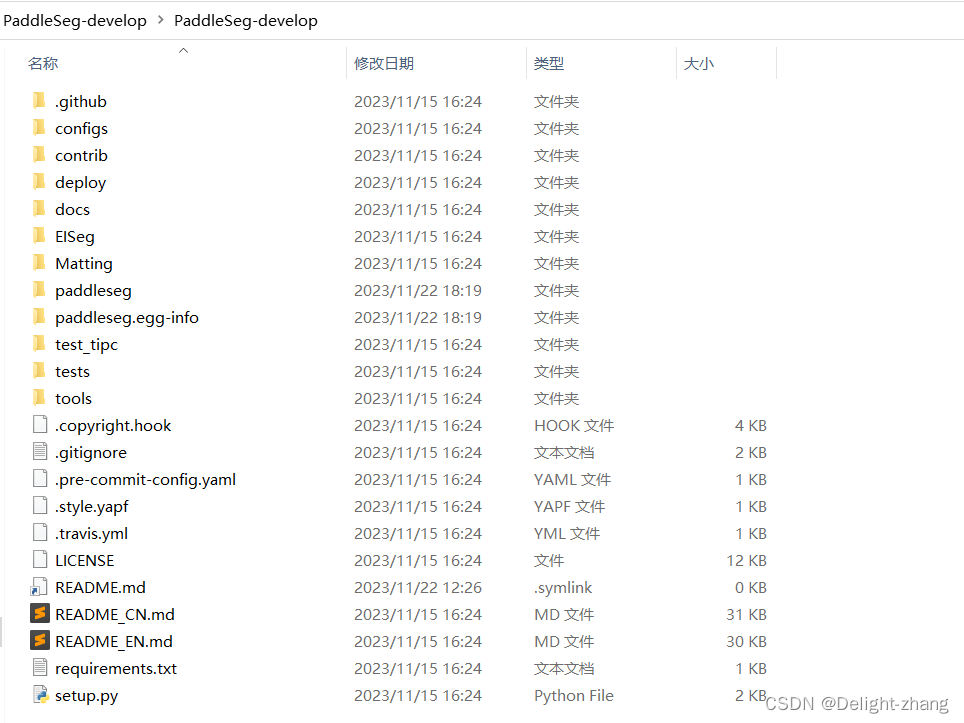Select the setup.py file name

coord(87,696)
